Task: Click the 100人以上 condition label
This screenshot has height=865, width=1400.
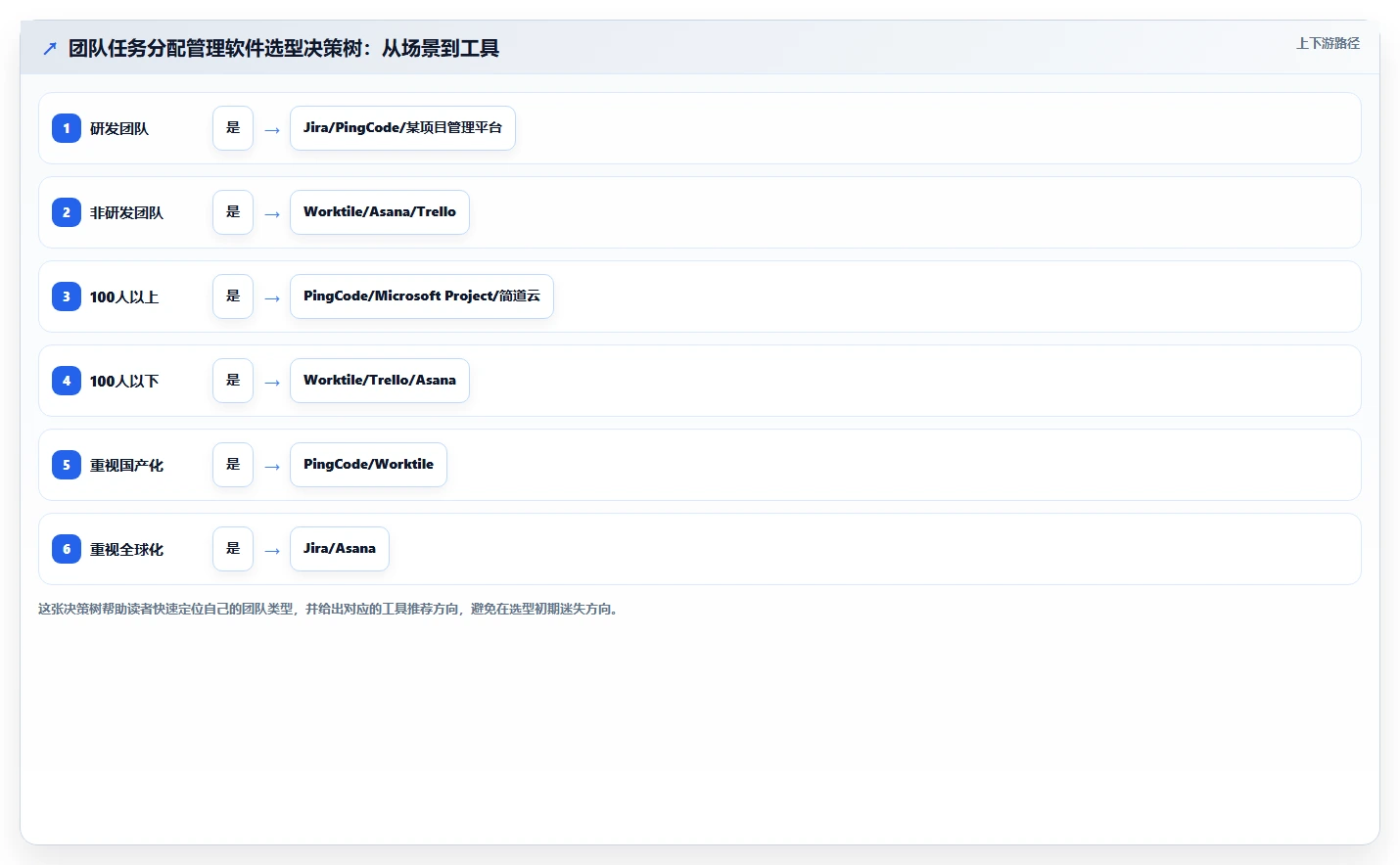Action: [x=124, y=296]
